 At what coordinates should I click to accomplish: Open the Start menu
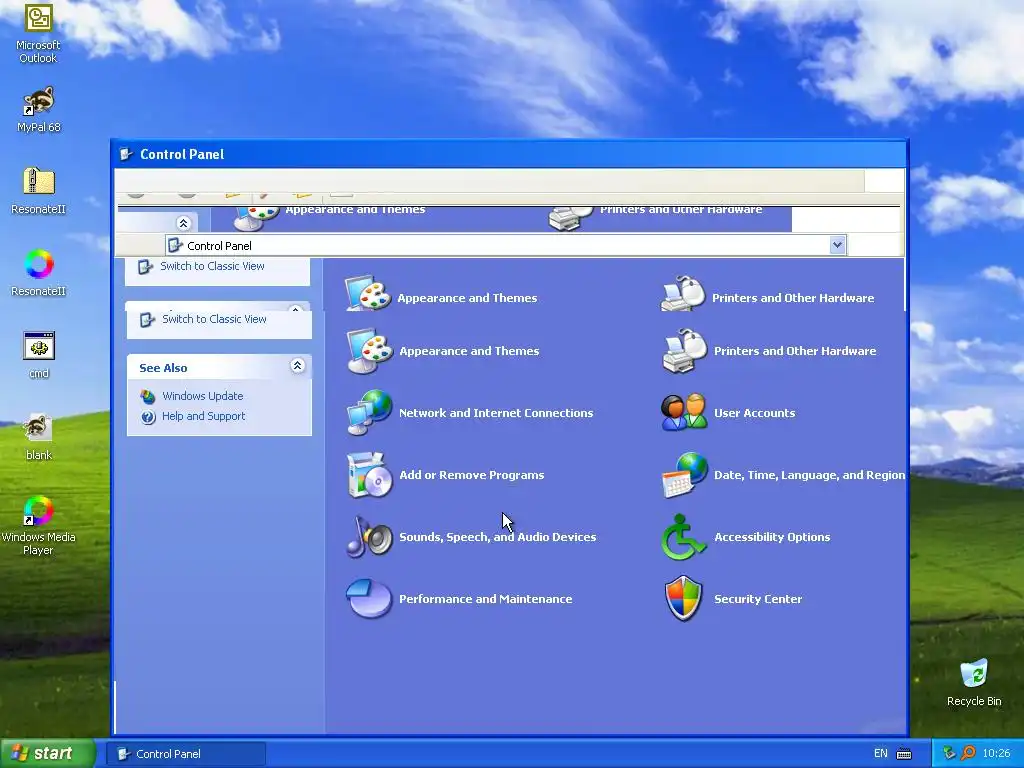47,753
